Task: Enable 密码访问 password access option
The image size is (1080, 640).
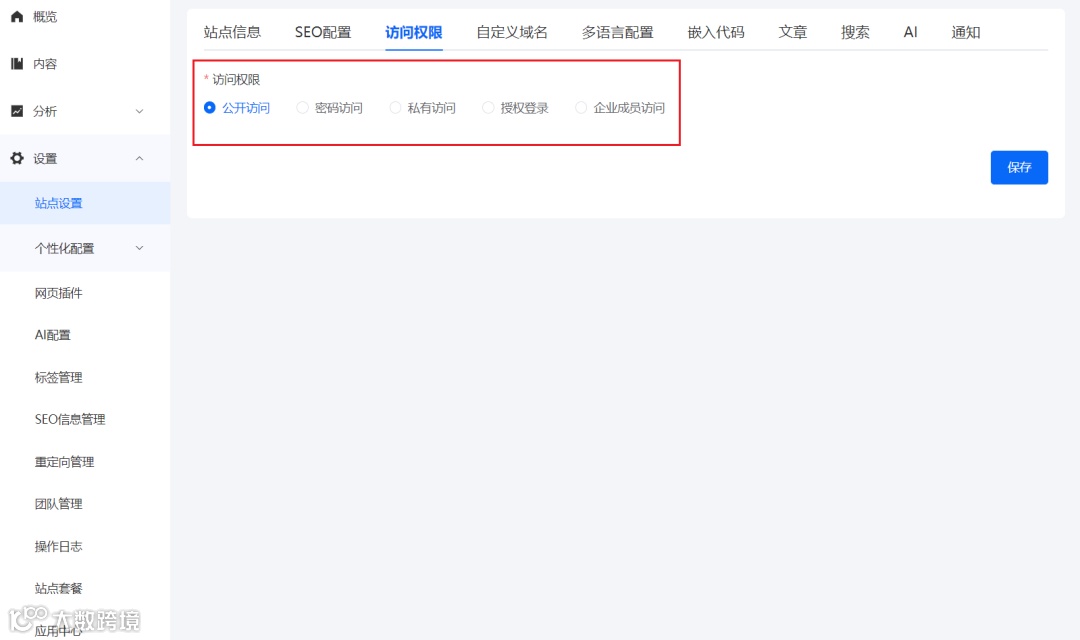Action: click(302, 108)
